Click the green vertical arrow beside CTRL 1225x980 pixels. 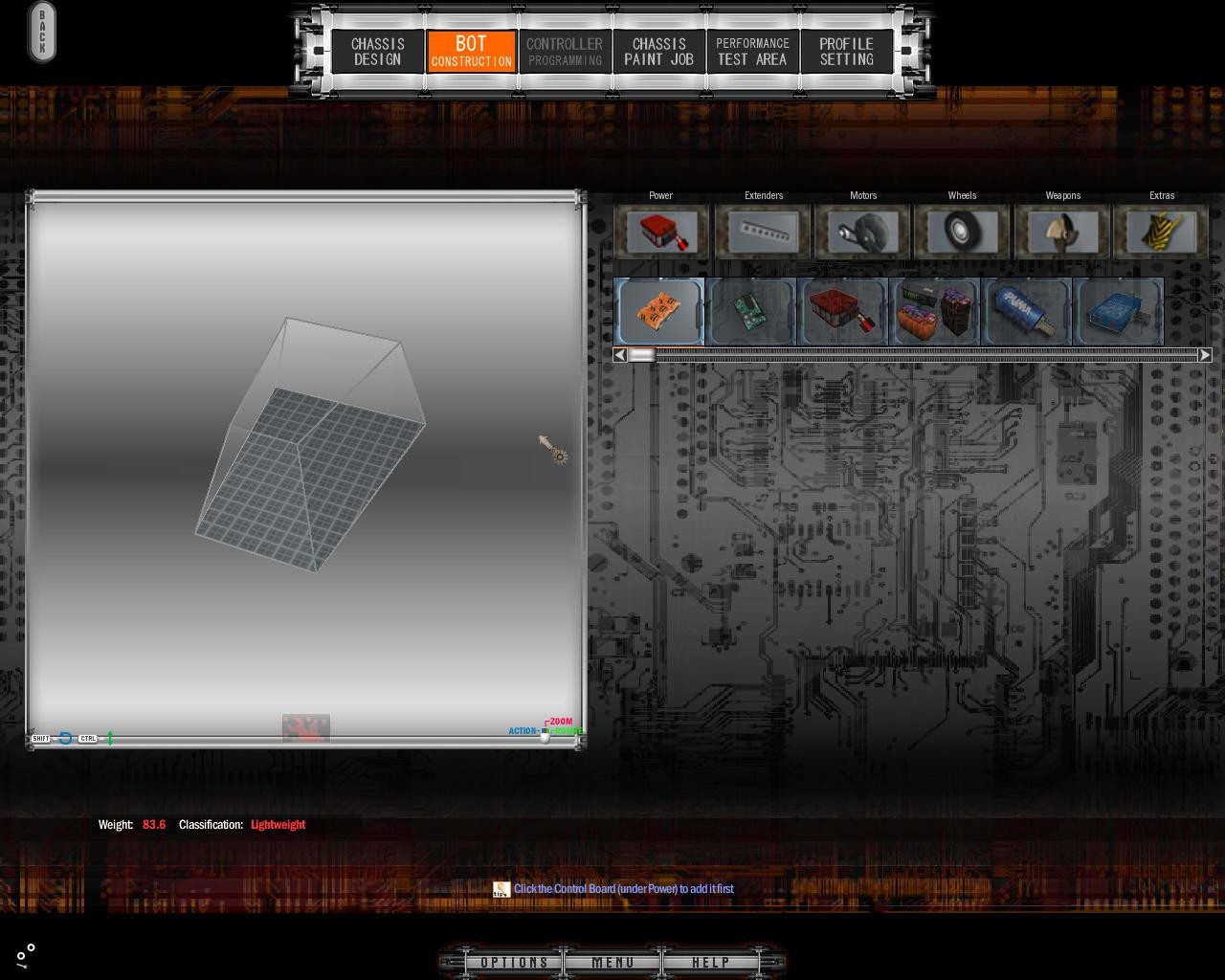110,738
